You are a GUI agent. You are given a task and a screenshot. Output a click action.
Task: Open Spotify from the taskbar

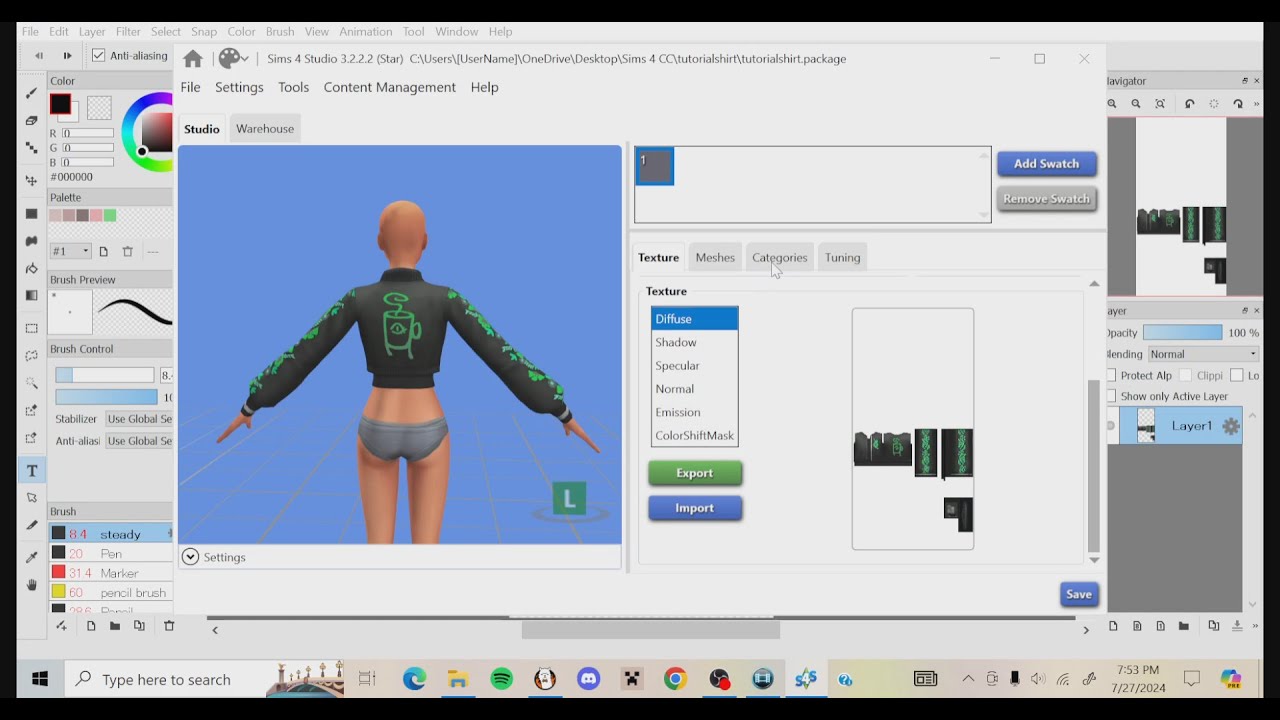502,680
